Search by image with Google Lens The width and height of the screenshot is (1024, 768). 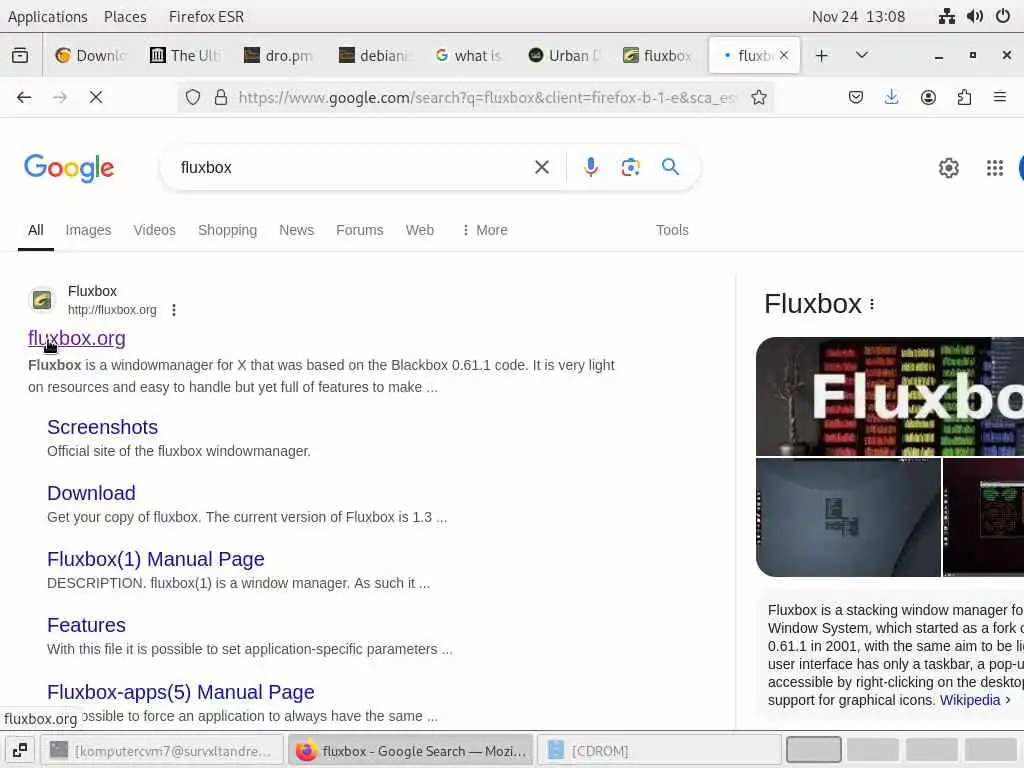(630, 167)
